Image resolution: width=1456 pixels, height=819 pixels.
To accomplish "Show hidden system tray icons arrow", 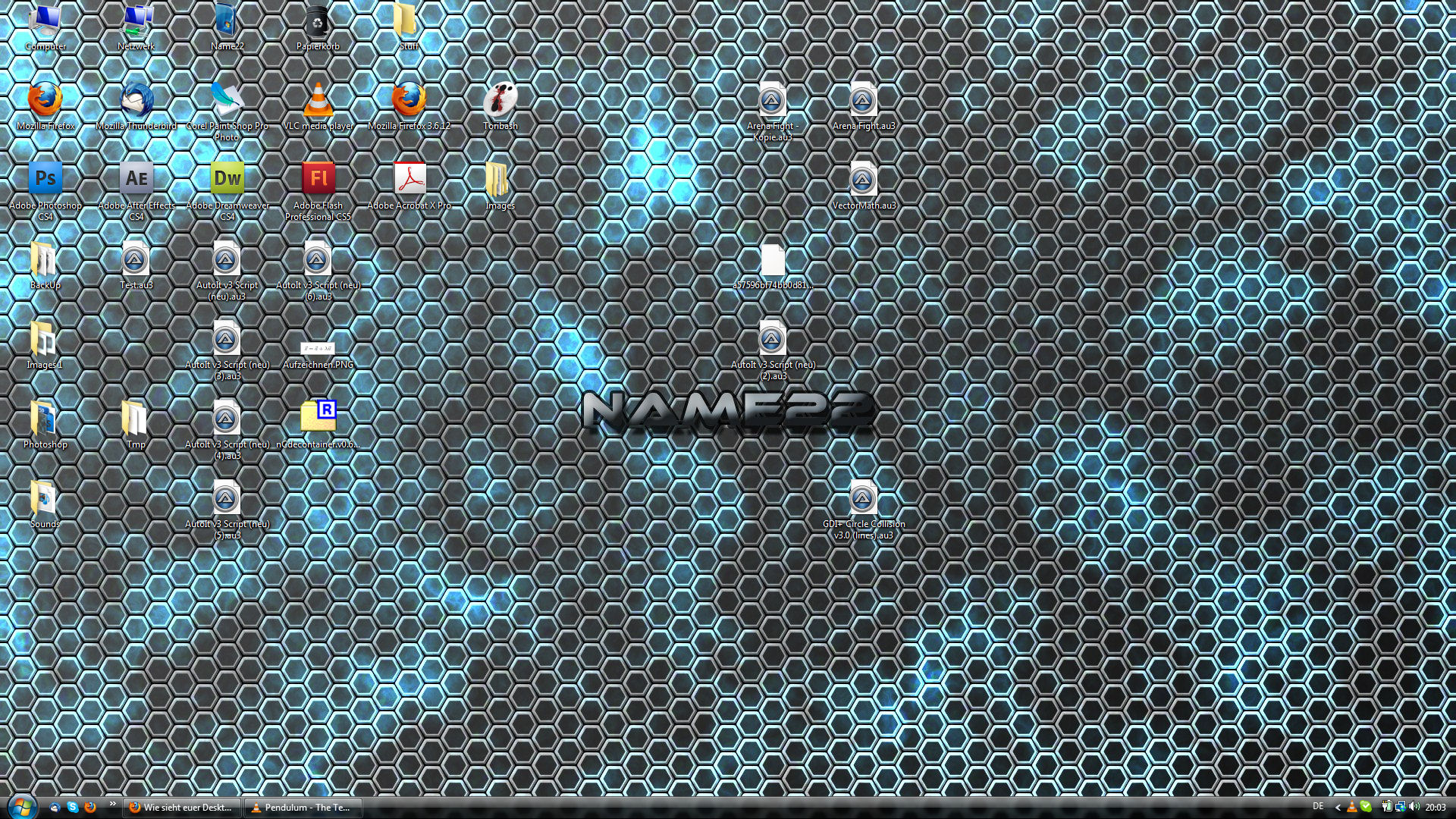I will (x=1338, y=808).
